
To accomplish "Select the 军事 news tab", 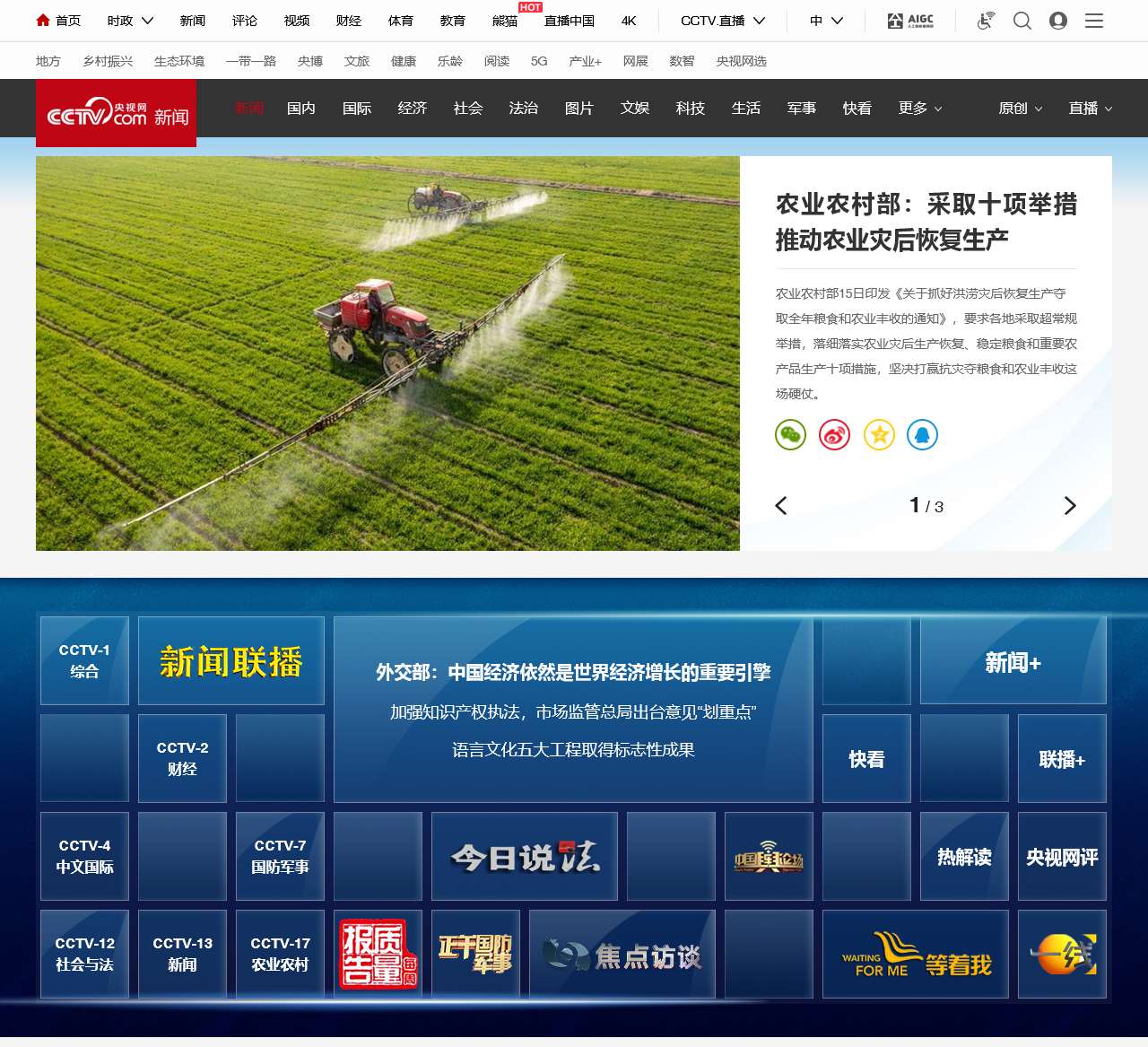I will coord(802,109).
